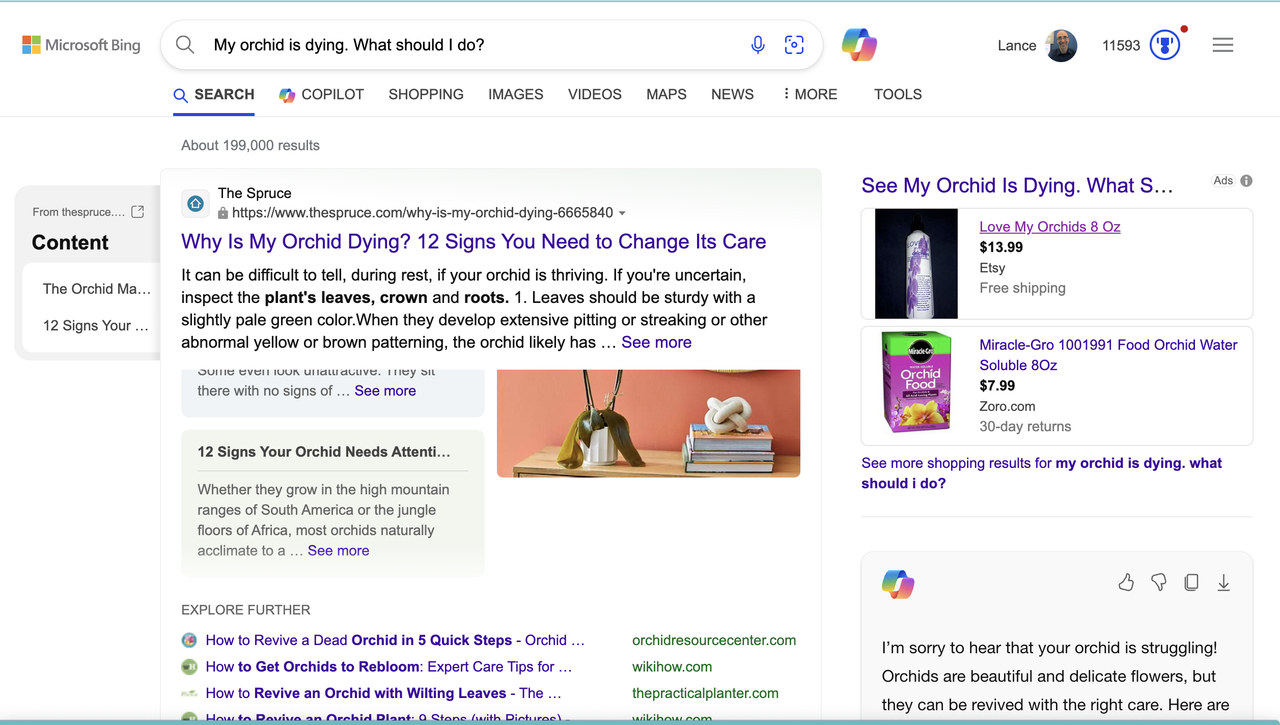
Task: Open 'Why Is My Orchid Dying?' result title
Action: 474,241
